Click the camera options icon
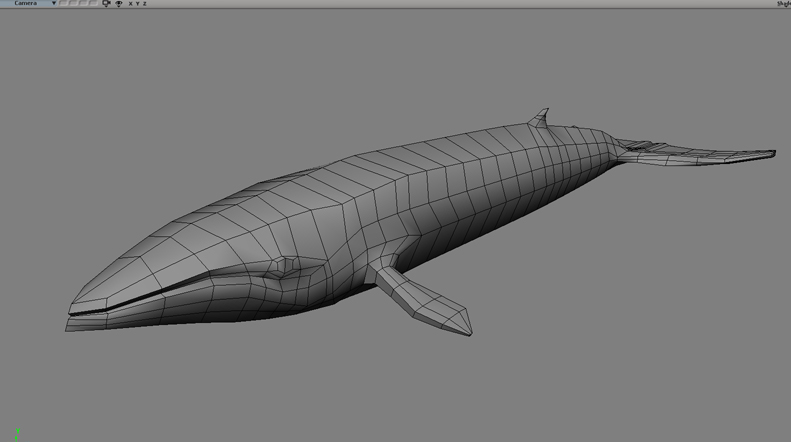The width and height of the screenshot is (791, 442). click(106, 3)
